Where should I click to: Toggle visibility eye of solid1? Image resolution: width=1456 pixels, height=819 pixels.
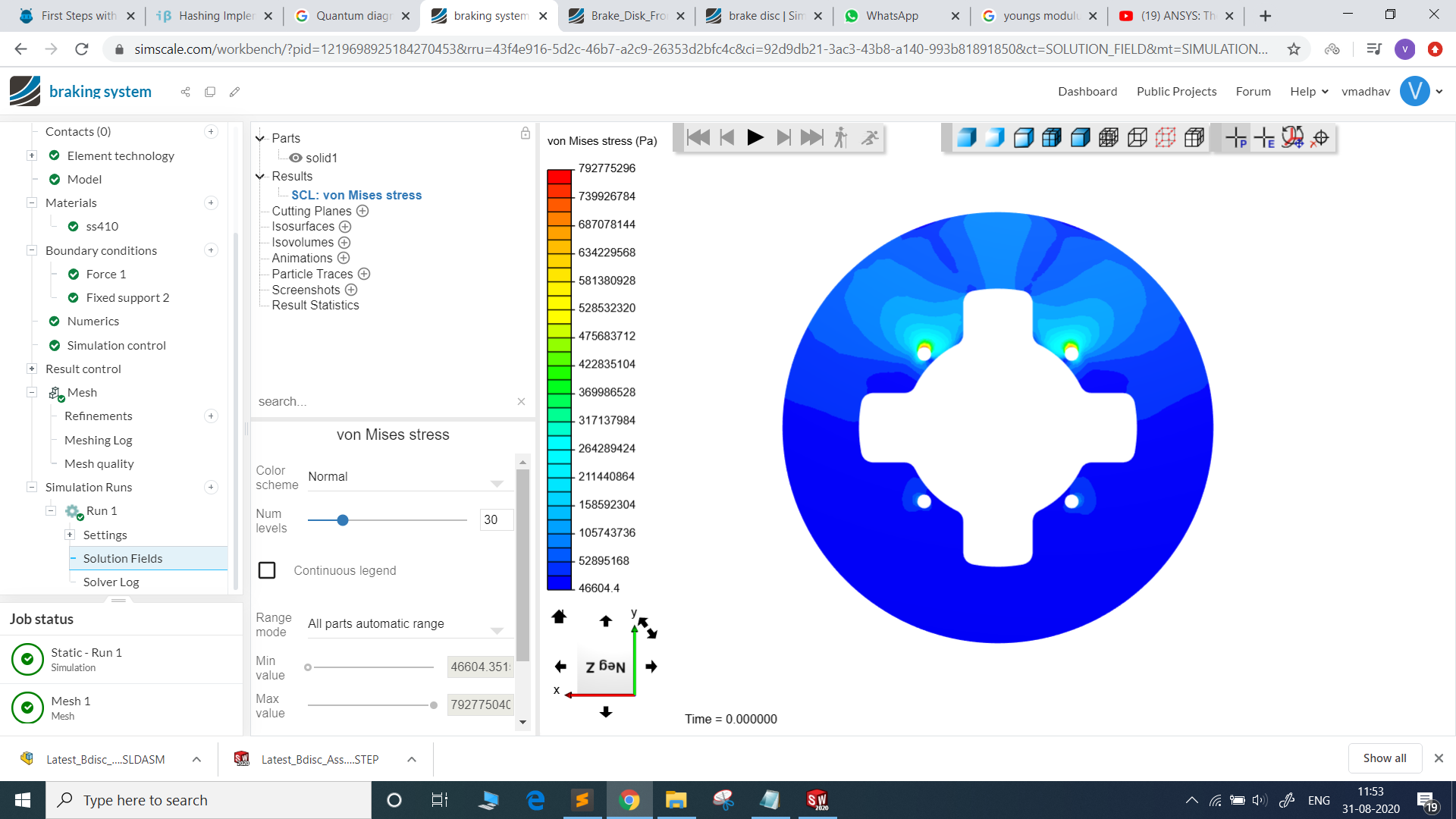[x=296, y=158]
